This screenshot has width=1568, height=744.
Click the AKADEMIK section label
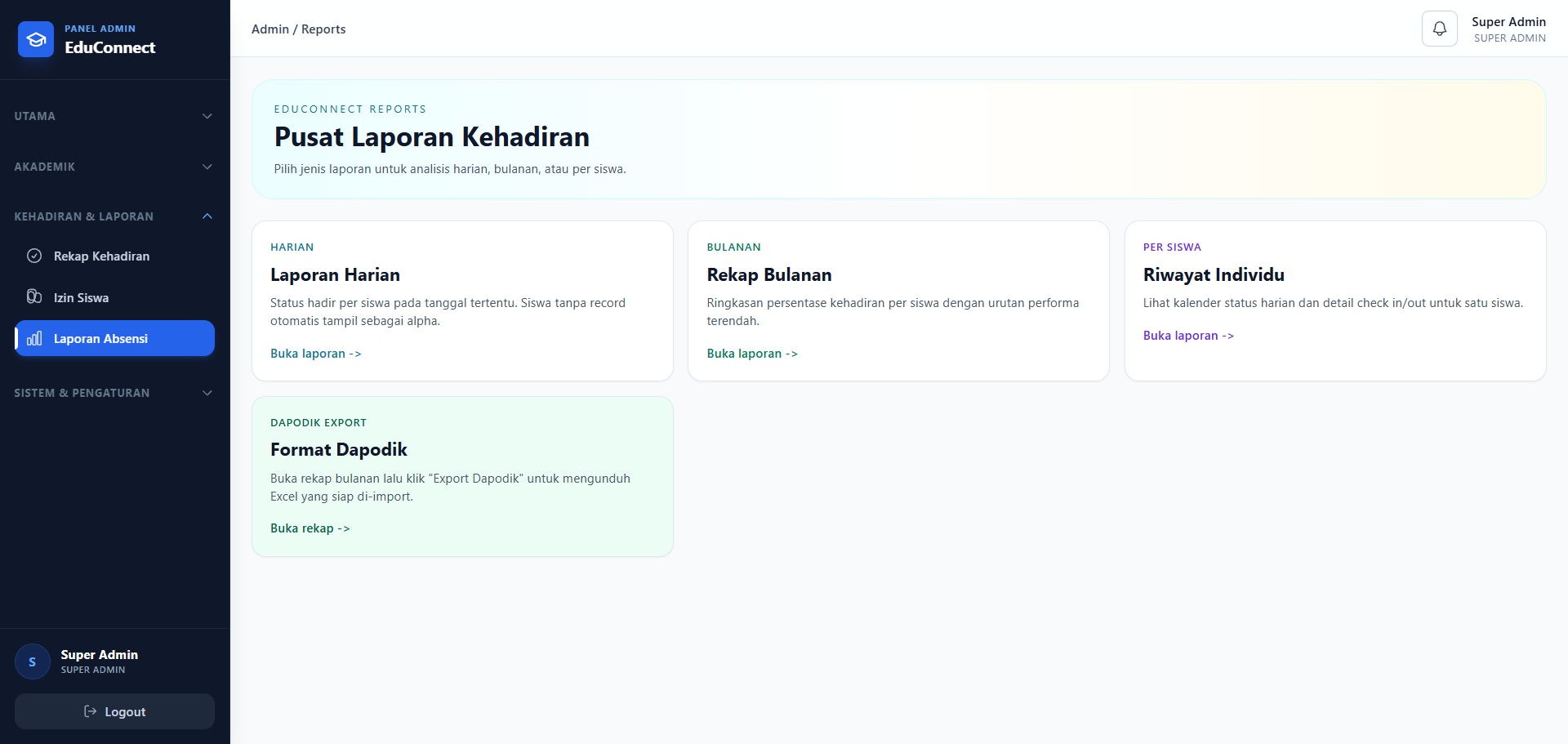coord(45,167)
